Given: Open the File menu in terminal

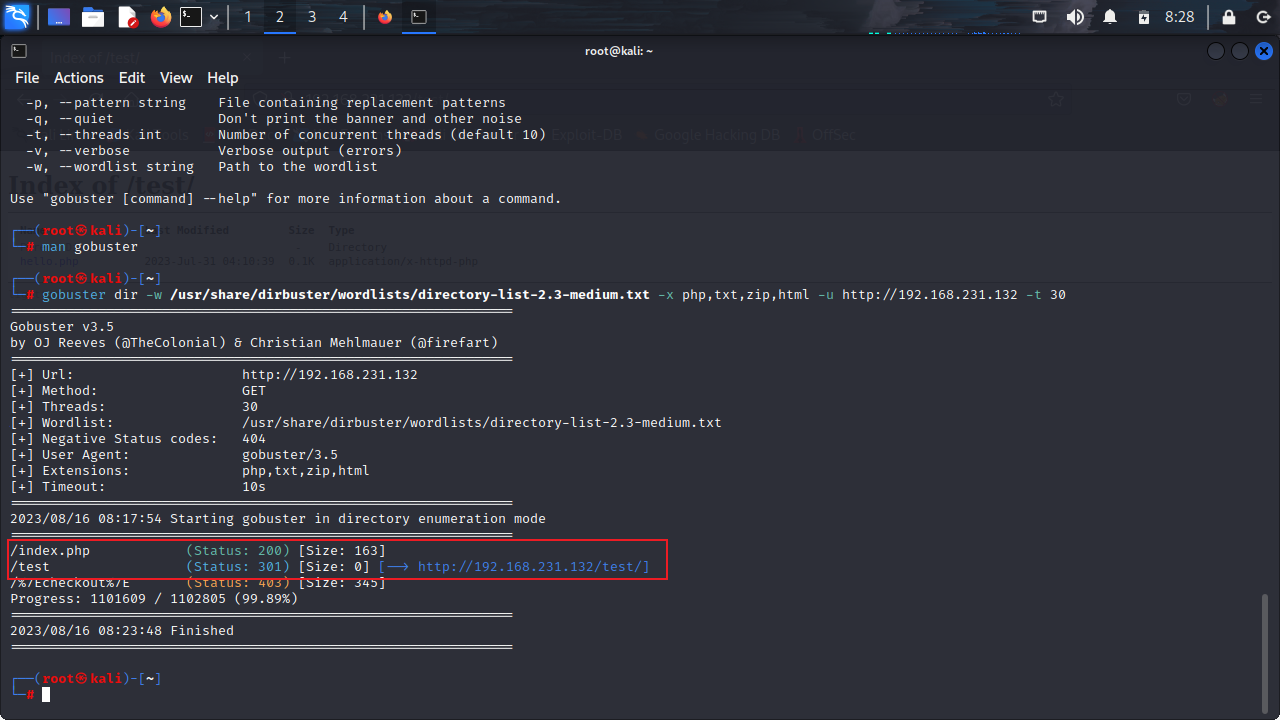Looking at the screenshot, I should click(27, 78).
